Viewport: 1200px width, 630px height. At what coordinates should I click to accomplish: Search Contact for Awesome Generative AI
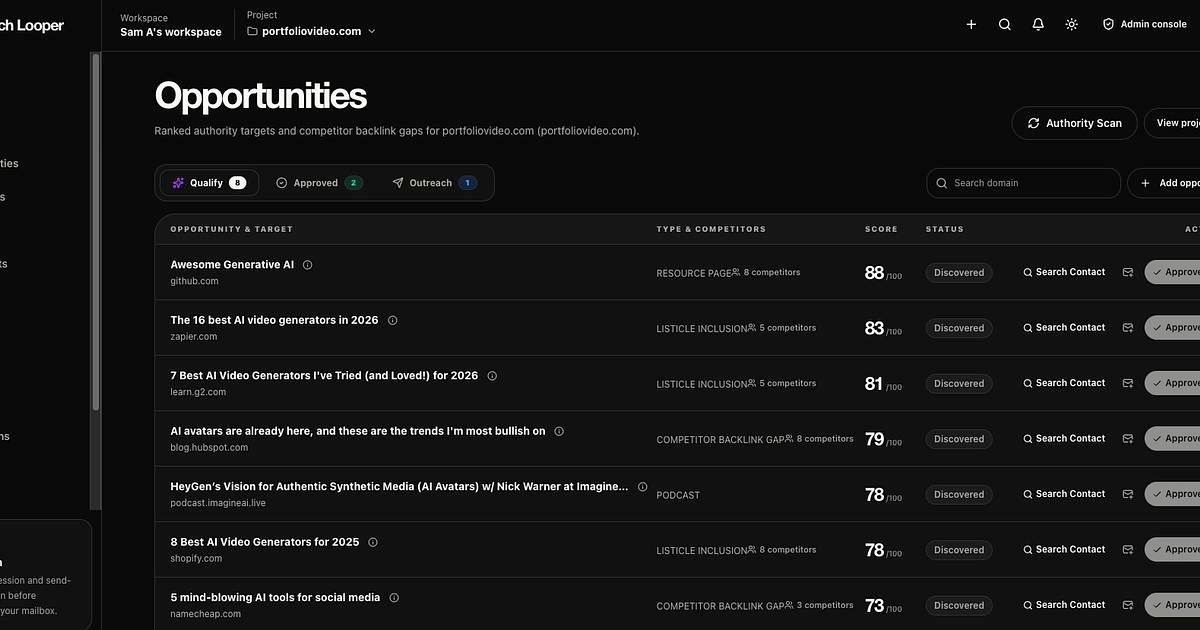[1064, 272]
